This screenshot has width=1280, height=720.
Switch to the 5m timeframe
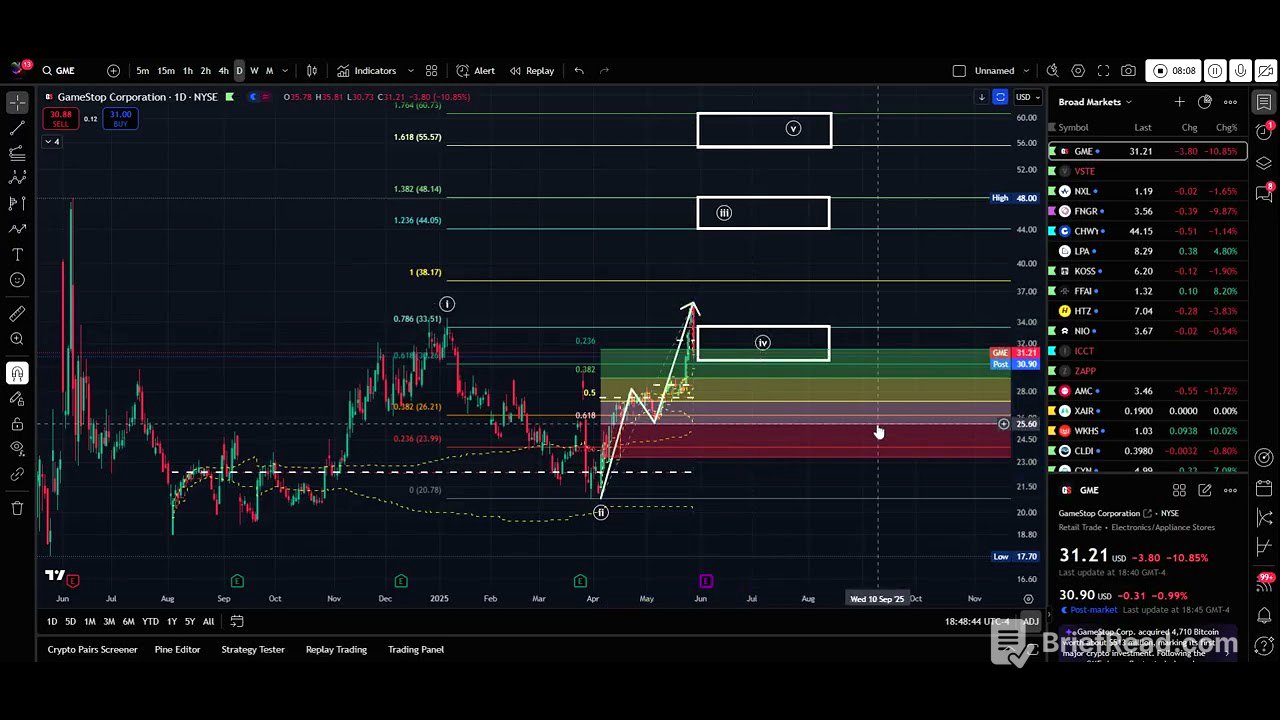143,71
